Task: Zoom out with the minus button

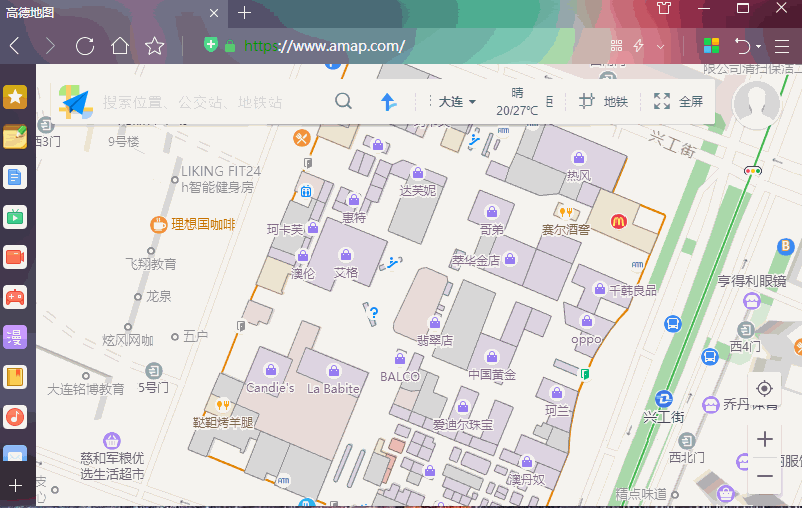Action: point(765,476)
